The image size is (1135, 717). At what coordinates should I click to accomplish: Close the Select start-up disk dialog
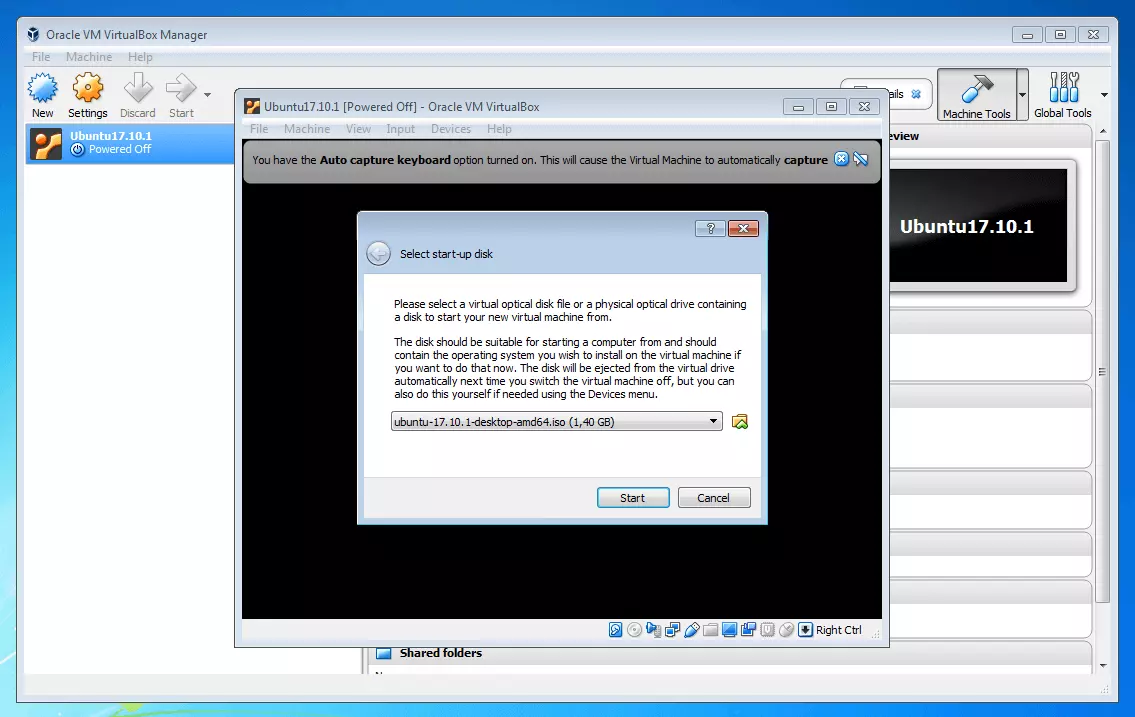pyautogui.click(x=743, y=229)
